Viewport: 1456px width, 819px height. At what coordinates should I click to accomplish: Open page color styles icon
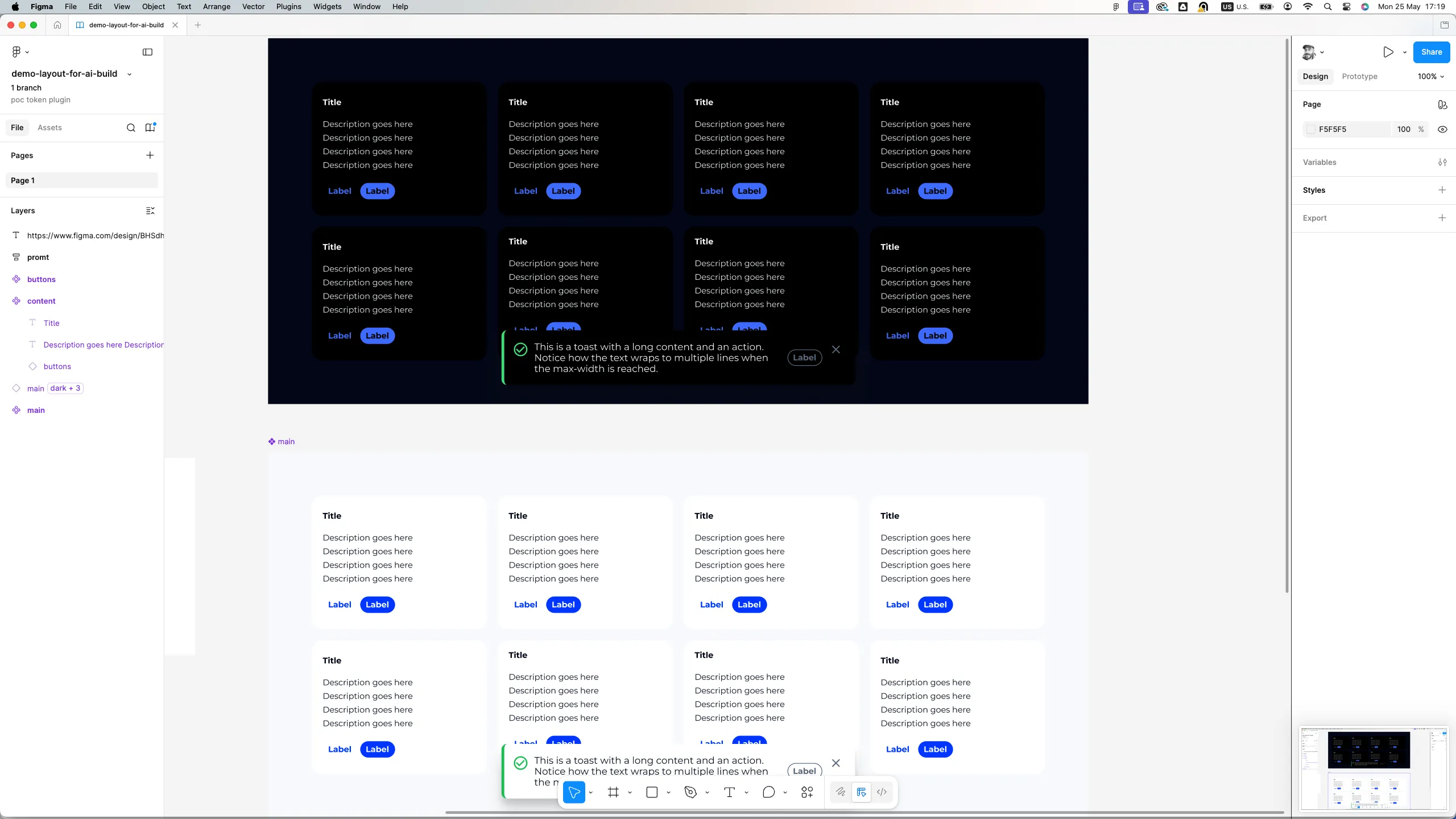(x=1442, y=104)
